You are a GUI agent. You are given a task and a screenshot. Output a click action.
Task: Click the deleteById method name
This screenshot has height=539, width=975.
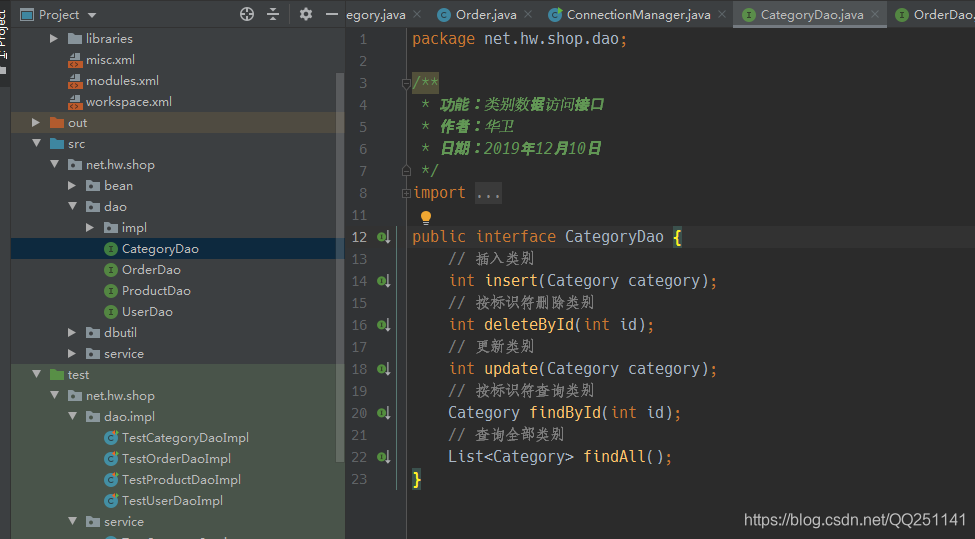(x=529, y=325)
